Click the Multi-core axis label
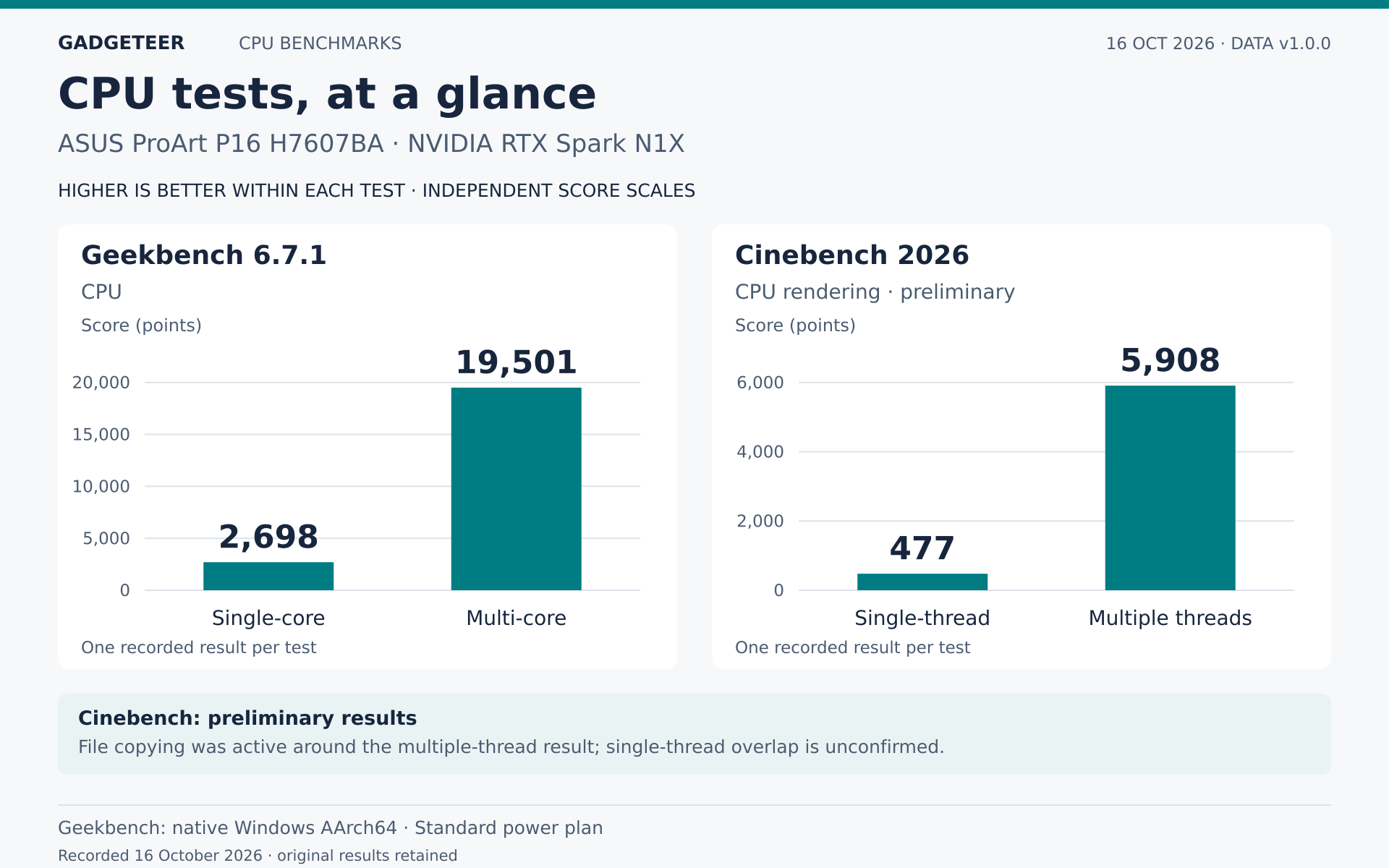The width and height of the screenshot is (1389, 868). (x=516, y=618)
